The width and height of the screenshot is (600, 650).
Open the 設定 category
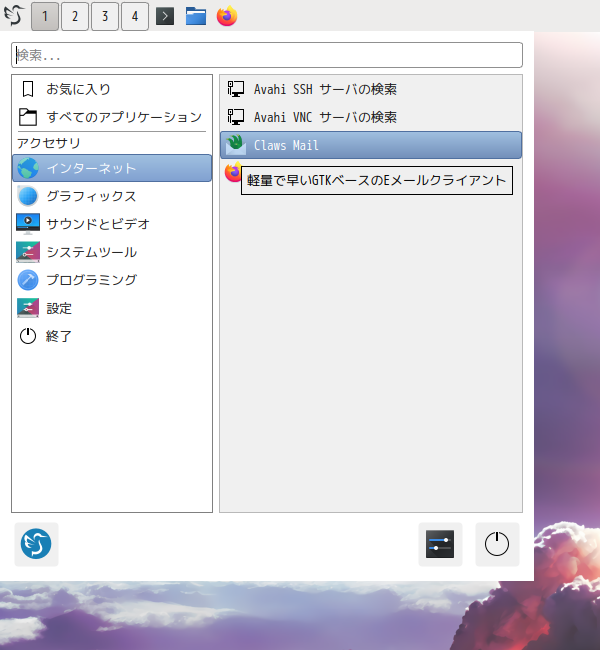pos(112,308)
